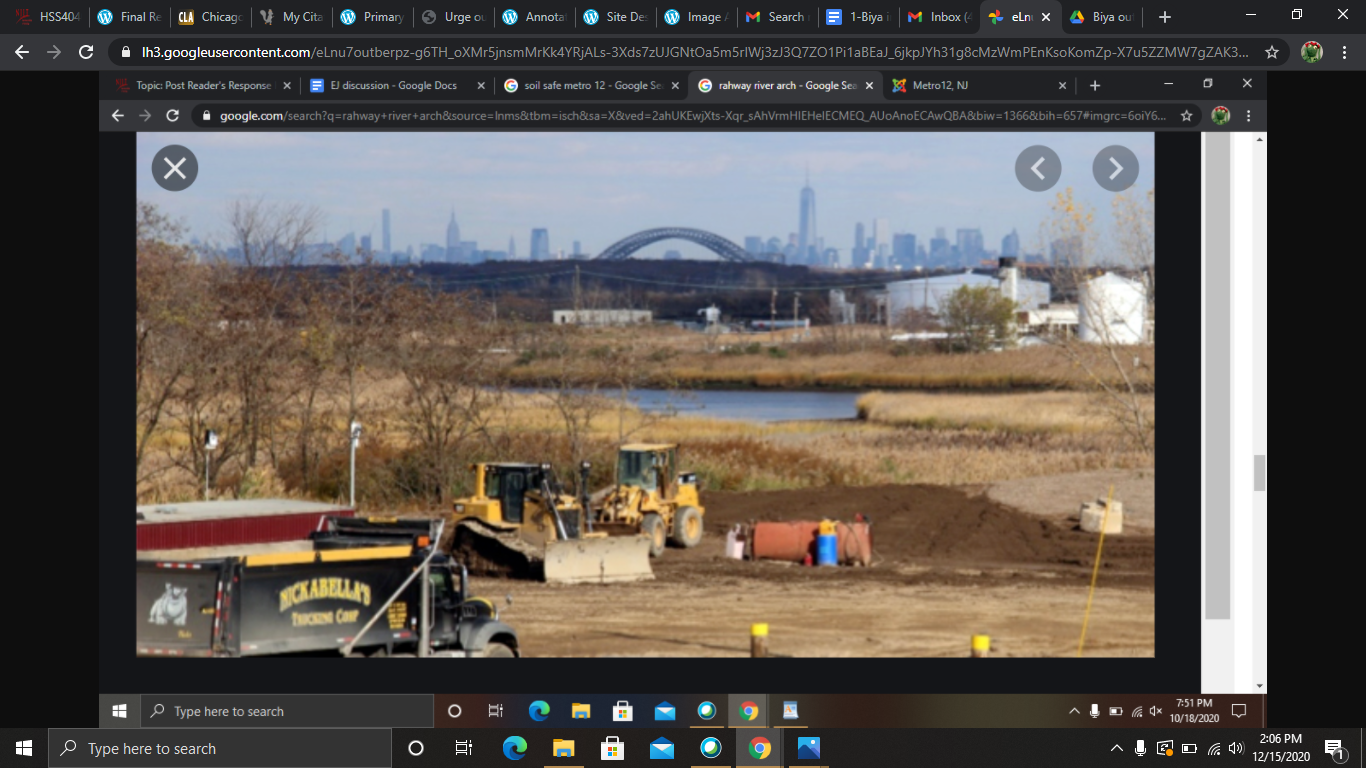Click the previous image arrow on the photo
This screenshot has width=1366, height=768.
tap(1038, 168)
